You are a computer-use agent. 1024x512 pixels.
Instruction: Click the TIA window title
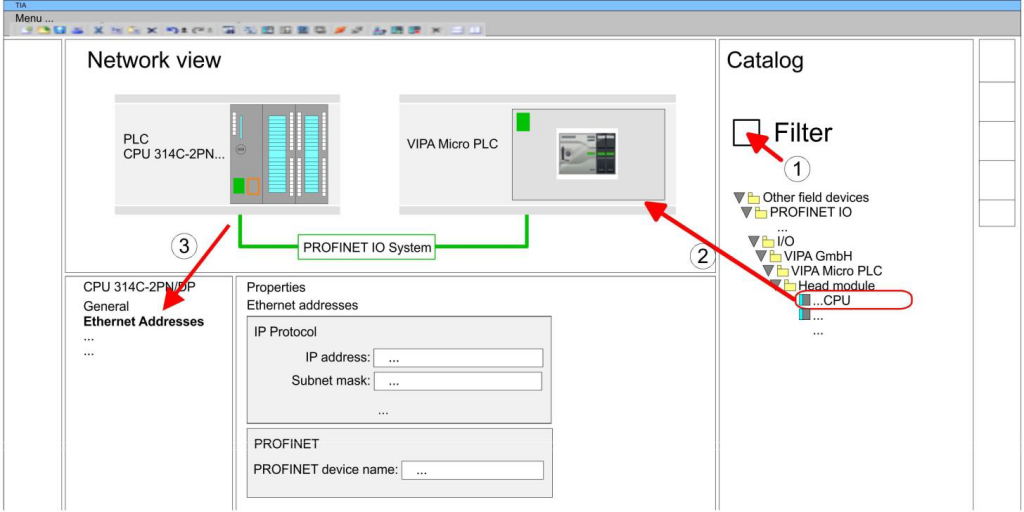tap(21, 5)
